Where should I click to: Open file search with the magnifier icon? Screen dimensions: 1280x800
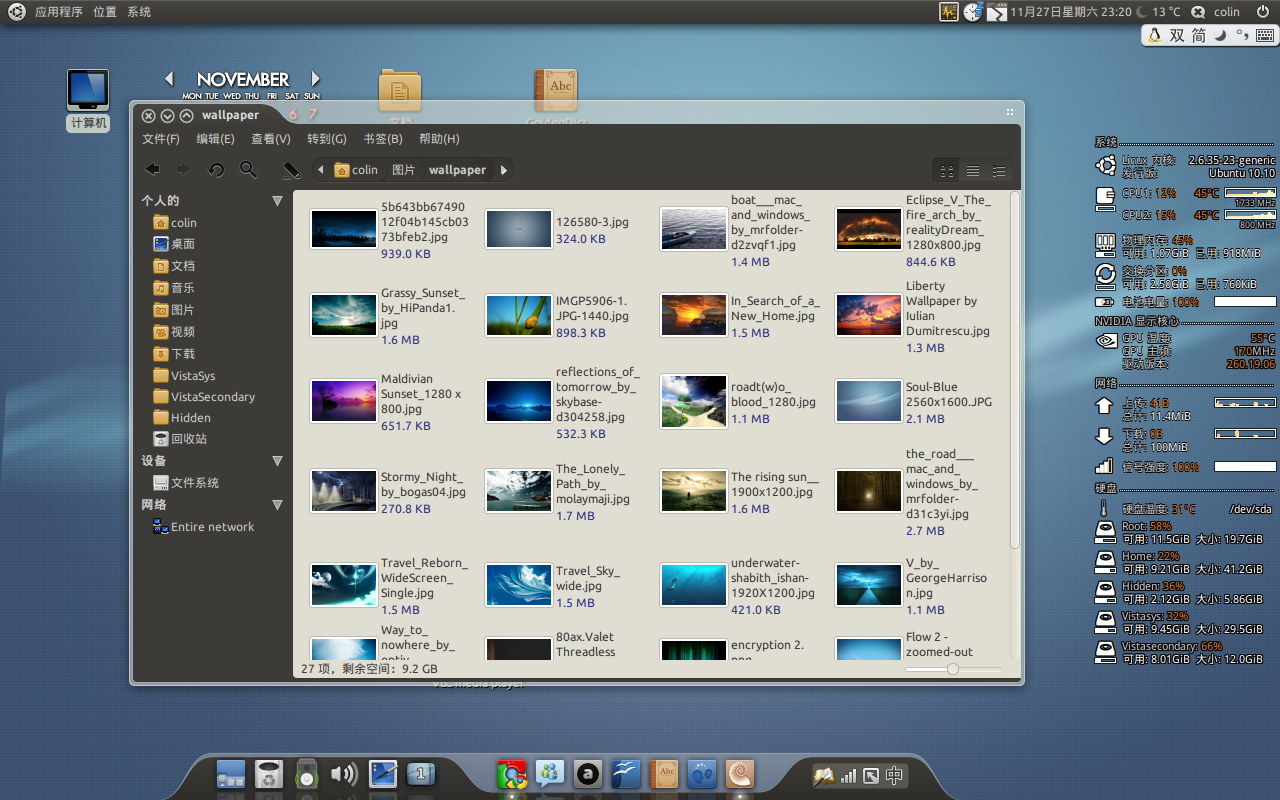248,170
